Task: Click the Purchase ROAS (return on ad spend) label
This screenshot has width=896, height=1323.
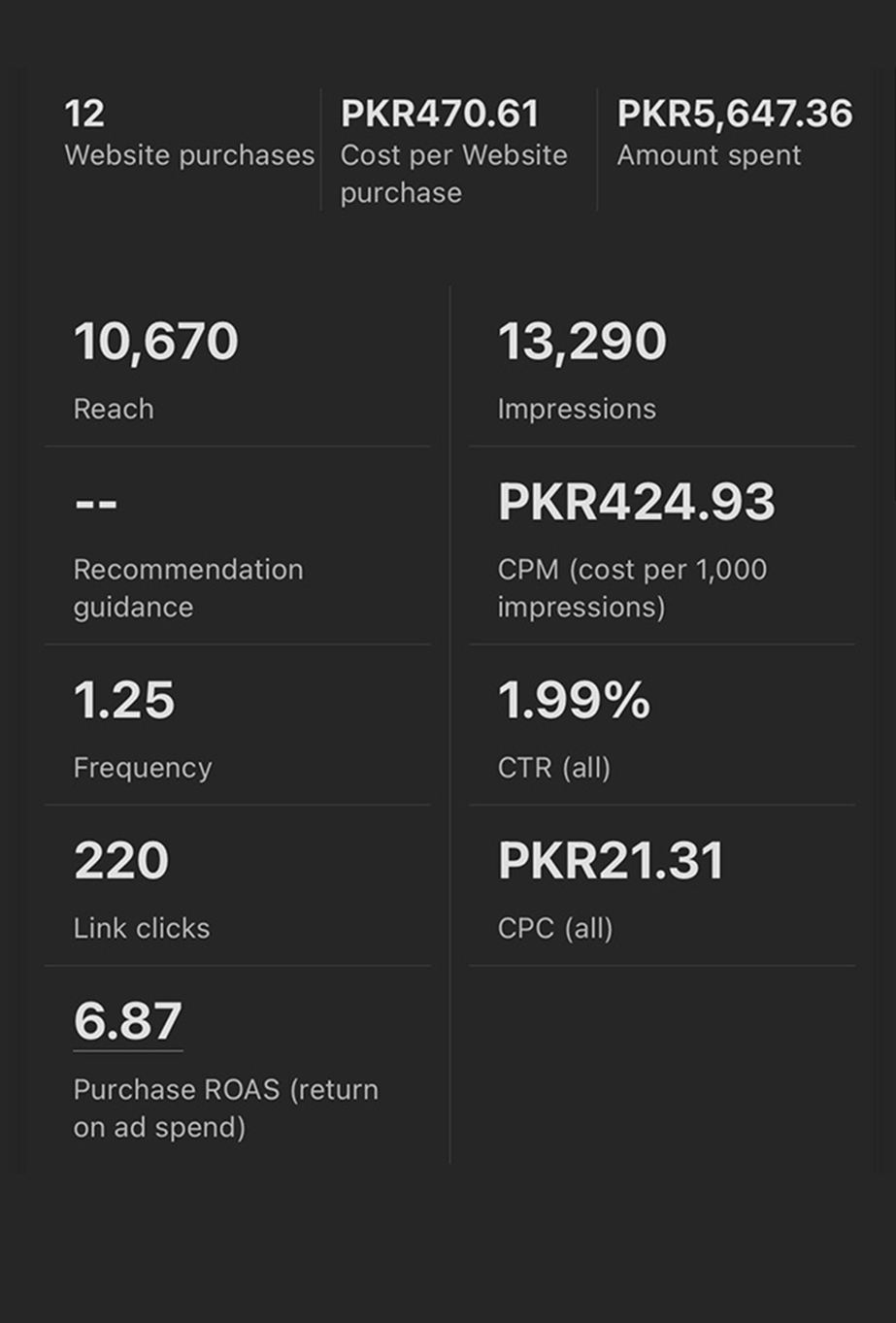Action: click(x=225, y=1108)
